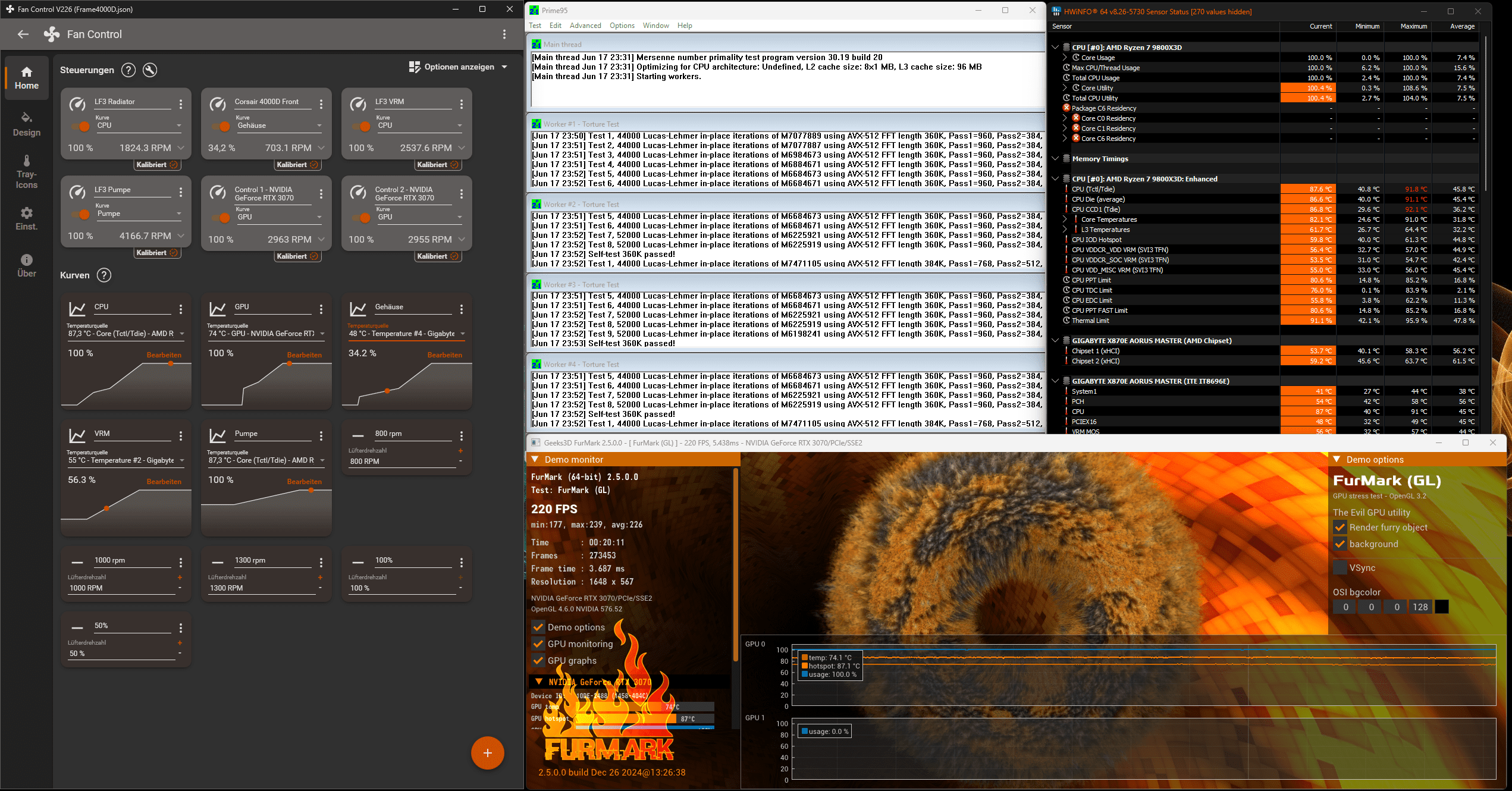Open 50% card options menu
1512x791 pixels.
(x=181, y=628)
